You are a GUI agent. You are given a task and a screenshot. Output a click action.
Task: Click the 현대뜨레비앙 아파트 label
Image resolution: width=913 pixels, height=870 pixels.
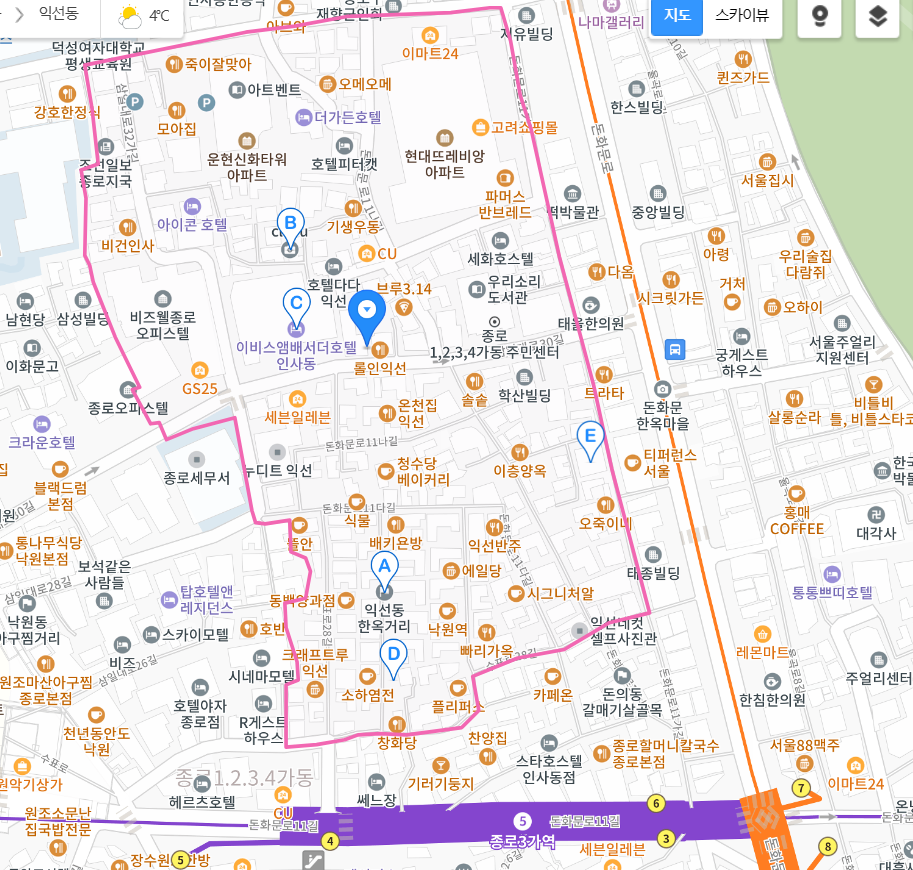[444, 164]
